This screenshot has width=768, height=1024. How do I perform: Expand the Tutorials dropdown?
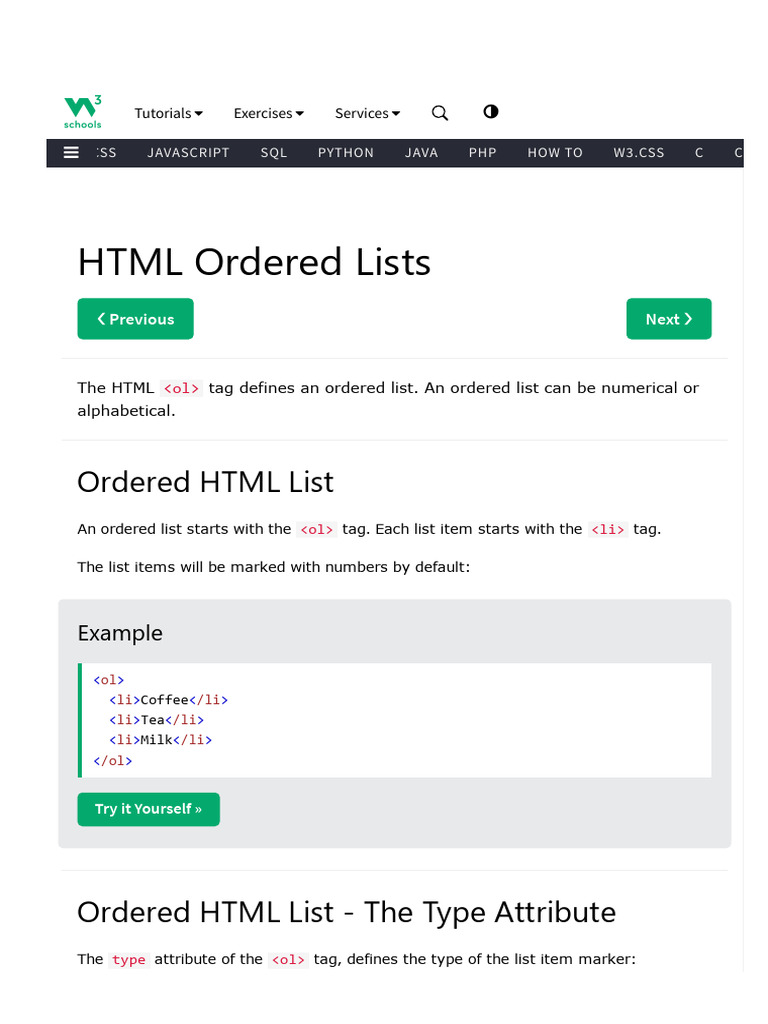[x=169, y=114]
